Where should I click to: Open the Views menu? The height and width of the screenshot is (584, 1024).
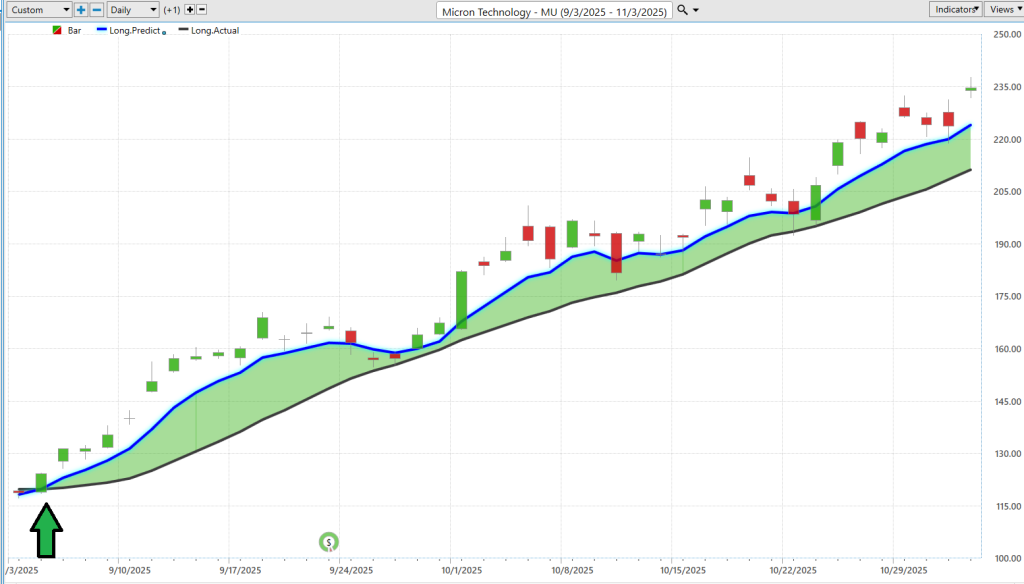1003,9
